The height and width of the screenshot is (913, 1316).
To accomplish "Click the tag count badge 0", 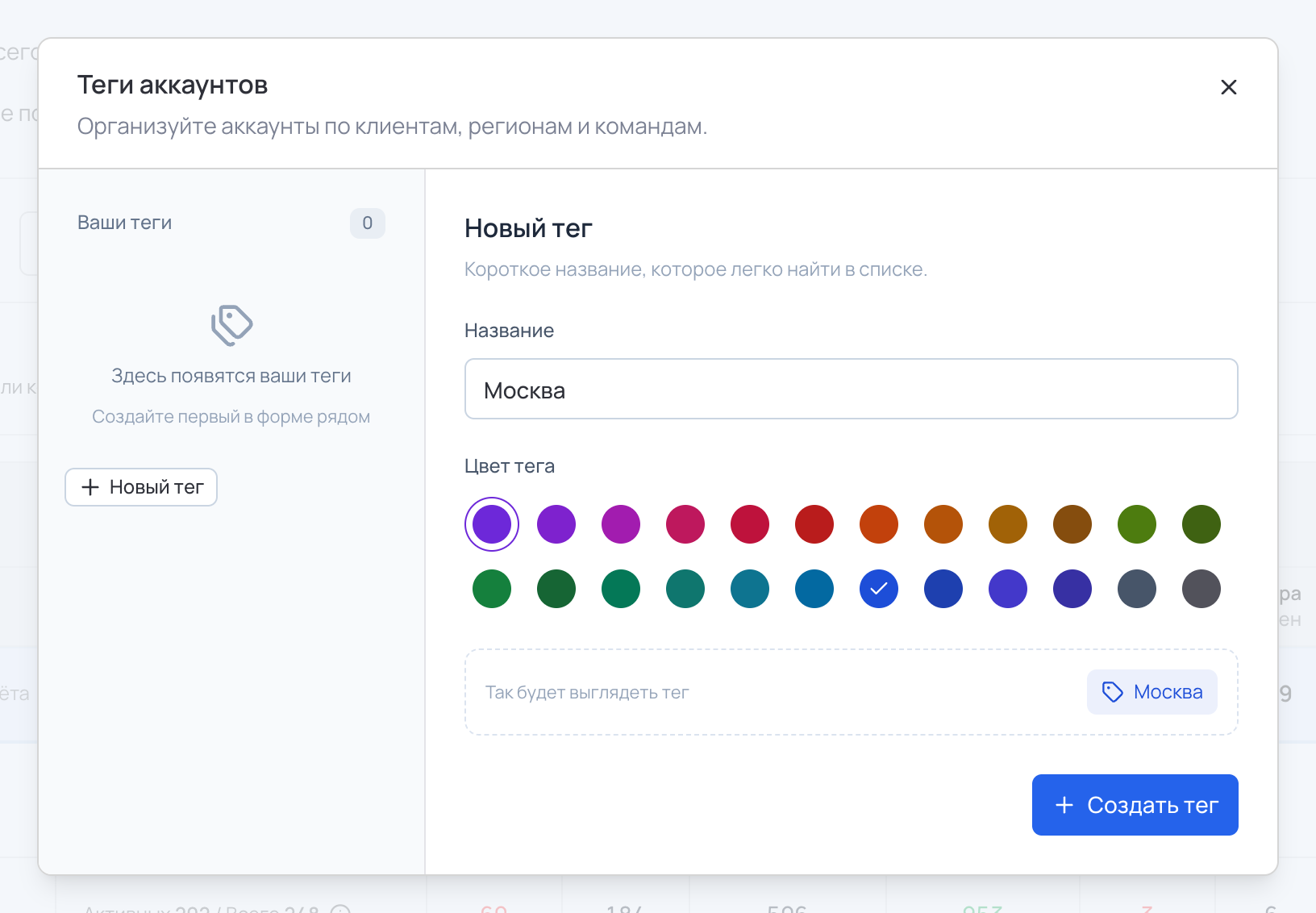I will pyautogui.click(x=367, y=223).
